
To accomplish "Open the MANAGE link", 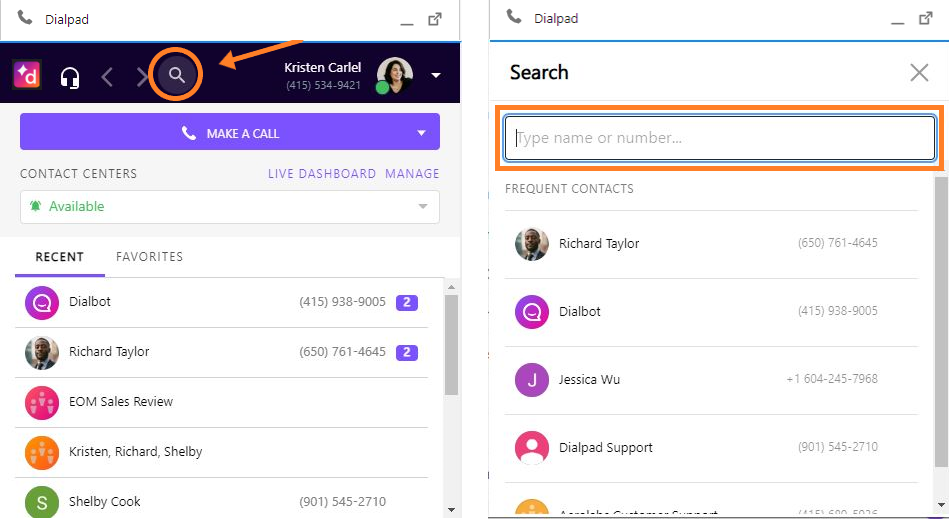I will pyautogui.click(x=412, y=174).
